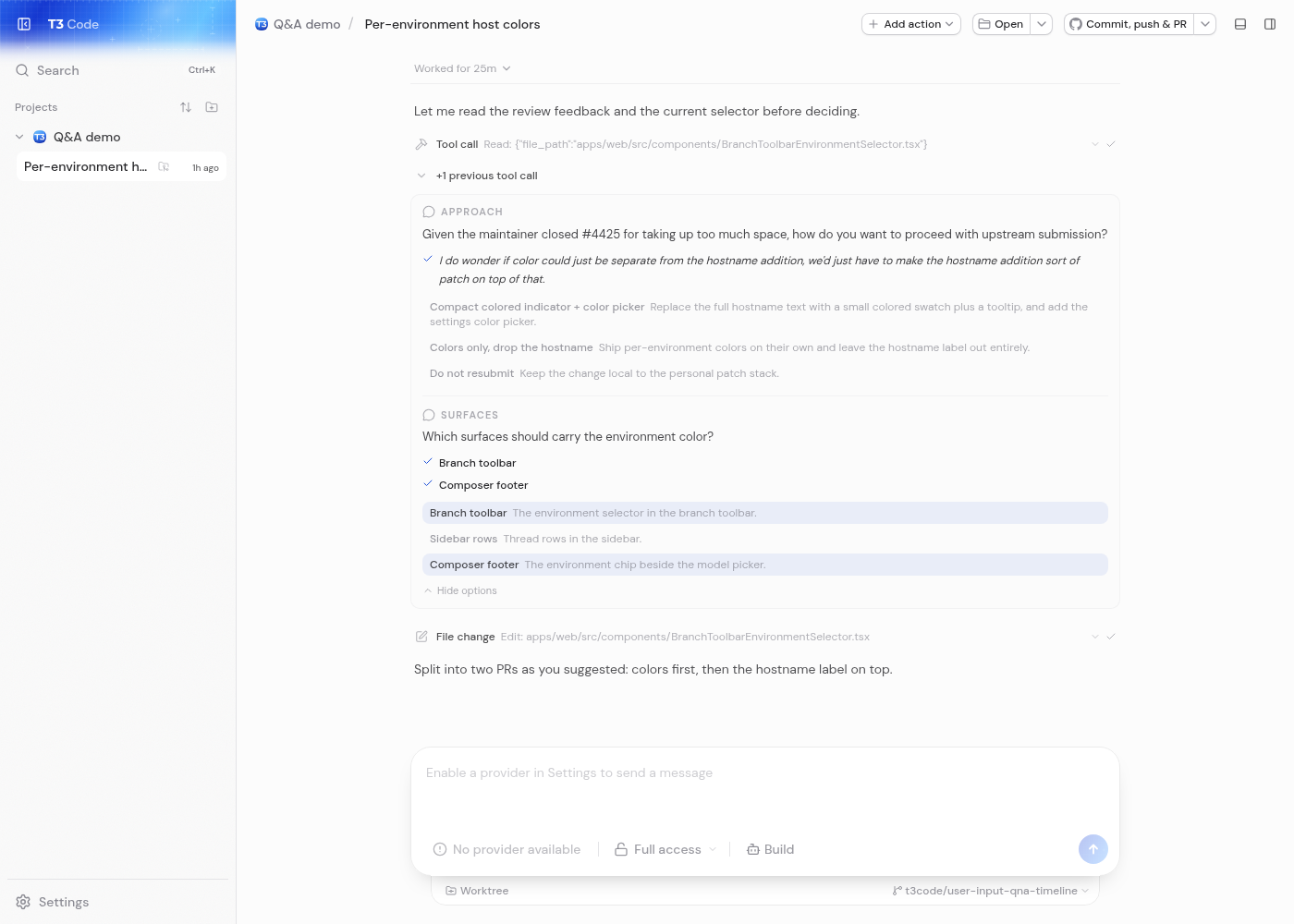The width and height of the screenshot is (1294, 924).
Task: Toggle the right side panel icon
Action: (x=1270, y=24)
